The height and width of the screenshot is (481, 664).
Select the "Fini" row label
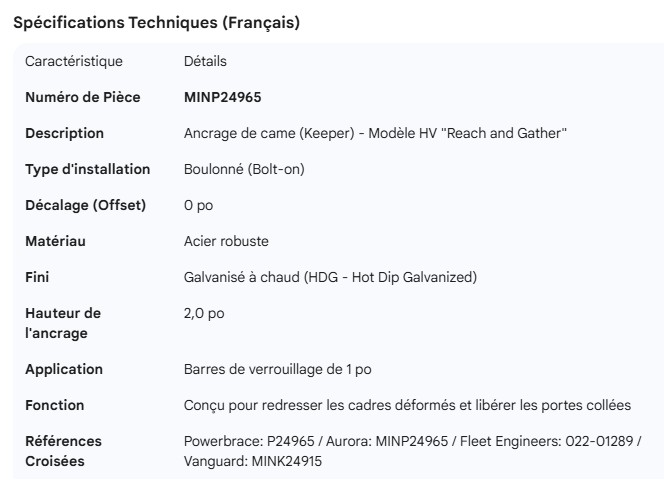(x=37, y=277)
